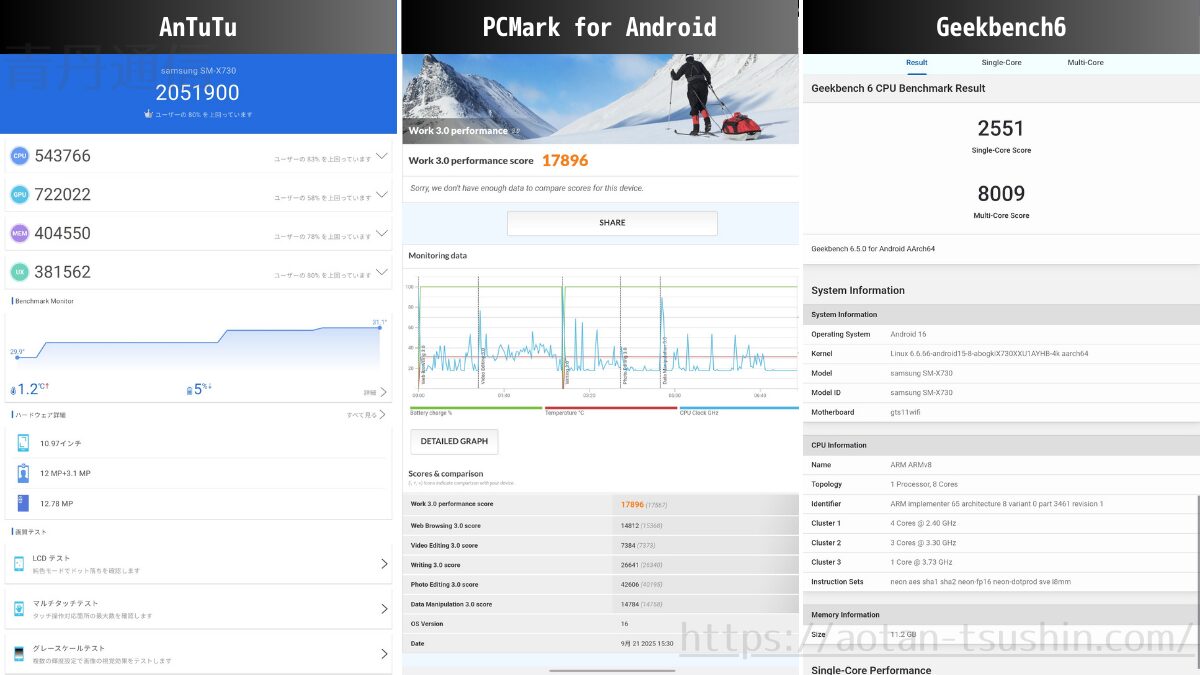1200x675 pixels.
Task: Click the purple MEM score icon
Action: (x=20, y=233)
